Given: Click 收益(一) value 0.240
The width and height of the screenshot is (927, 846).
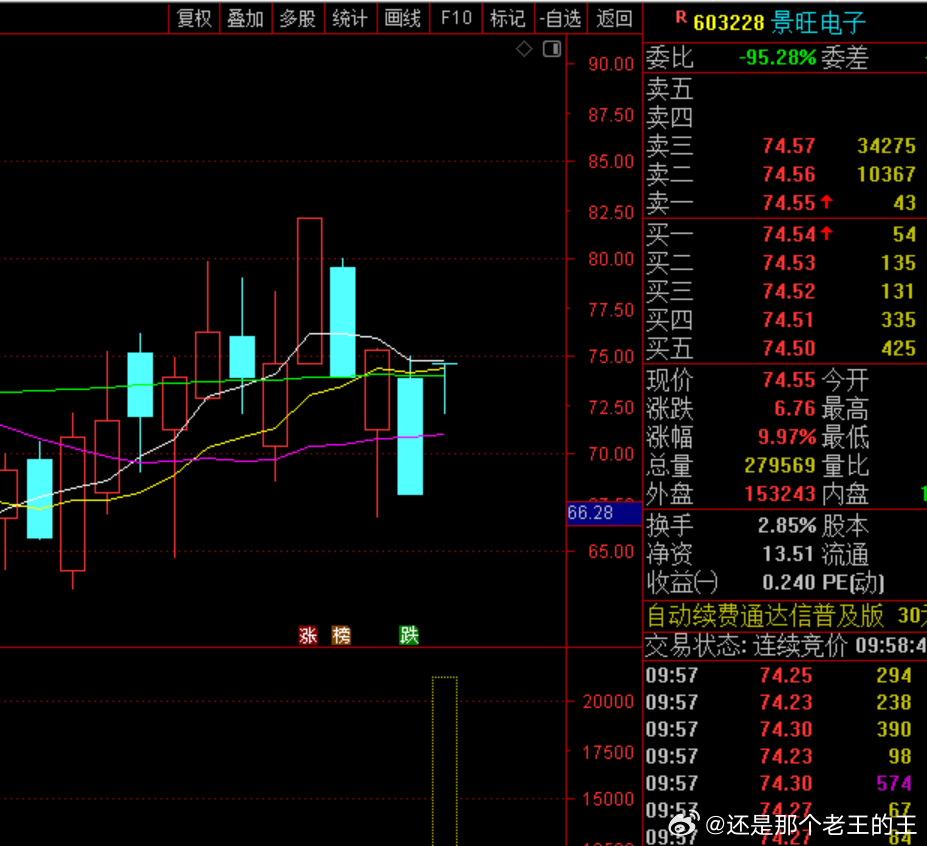Looking at the screenshot, I should coord(789,582).
